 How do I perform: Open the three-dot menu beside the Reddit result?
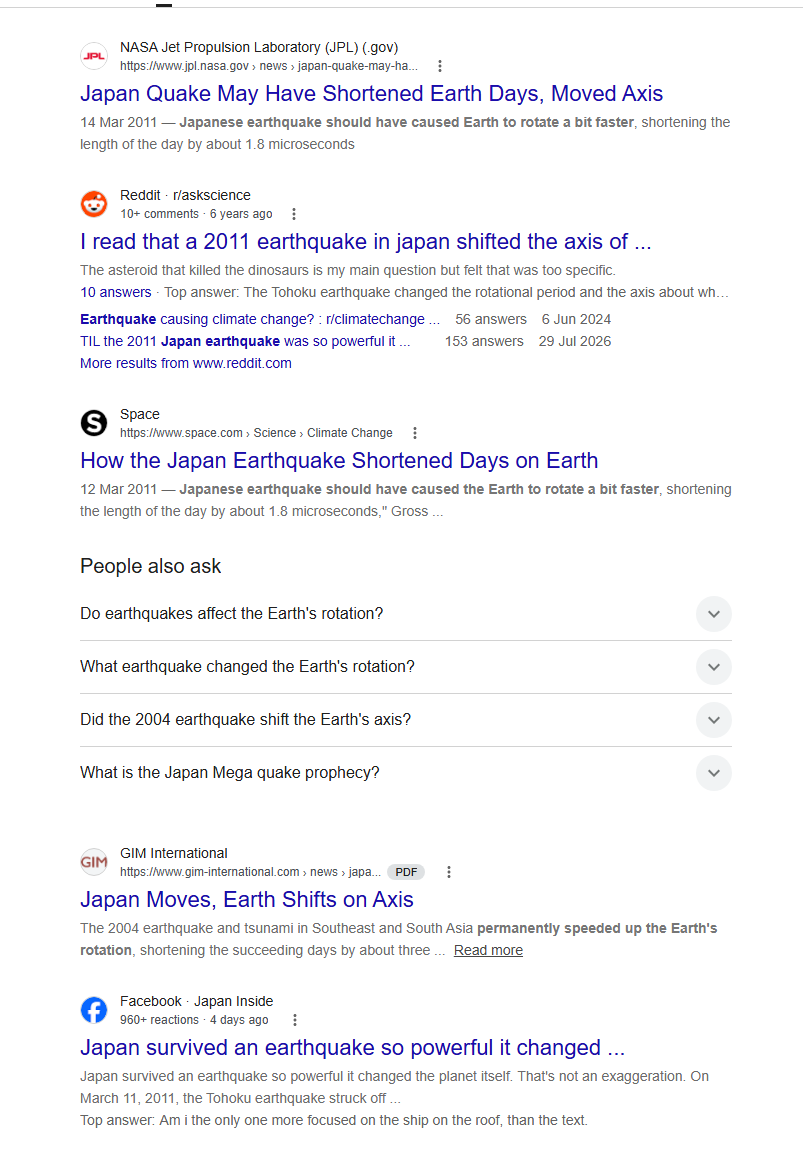(294, 214)
